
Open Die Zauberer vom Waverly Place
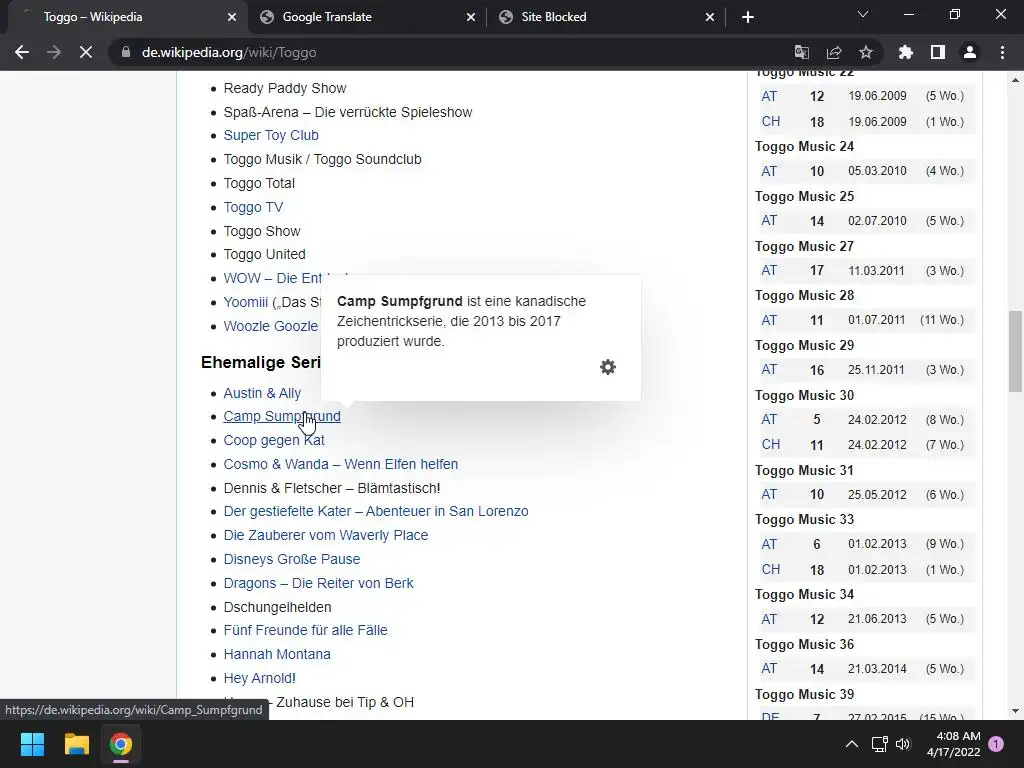point(325,536)
